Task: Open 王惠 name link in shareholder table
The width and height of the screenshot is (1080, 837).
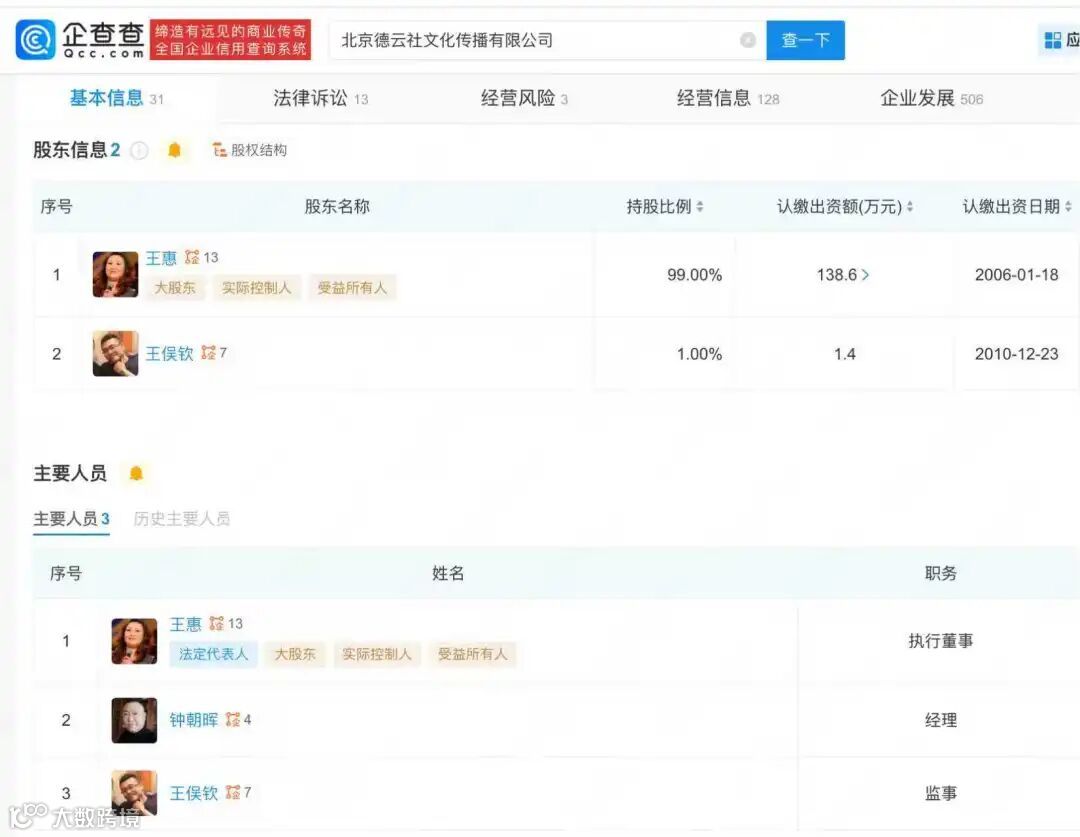Action: point(161,258)
